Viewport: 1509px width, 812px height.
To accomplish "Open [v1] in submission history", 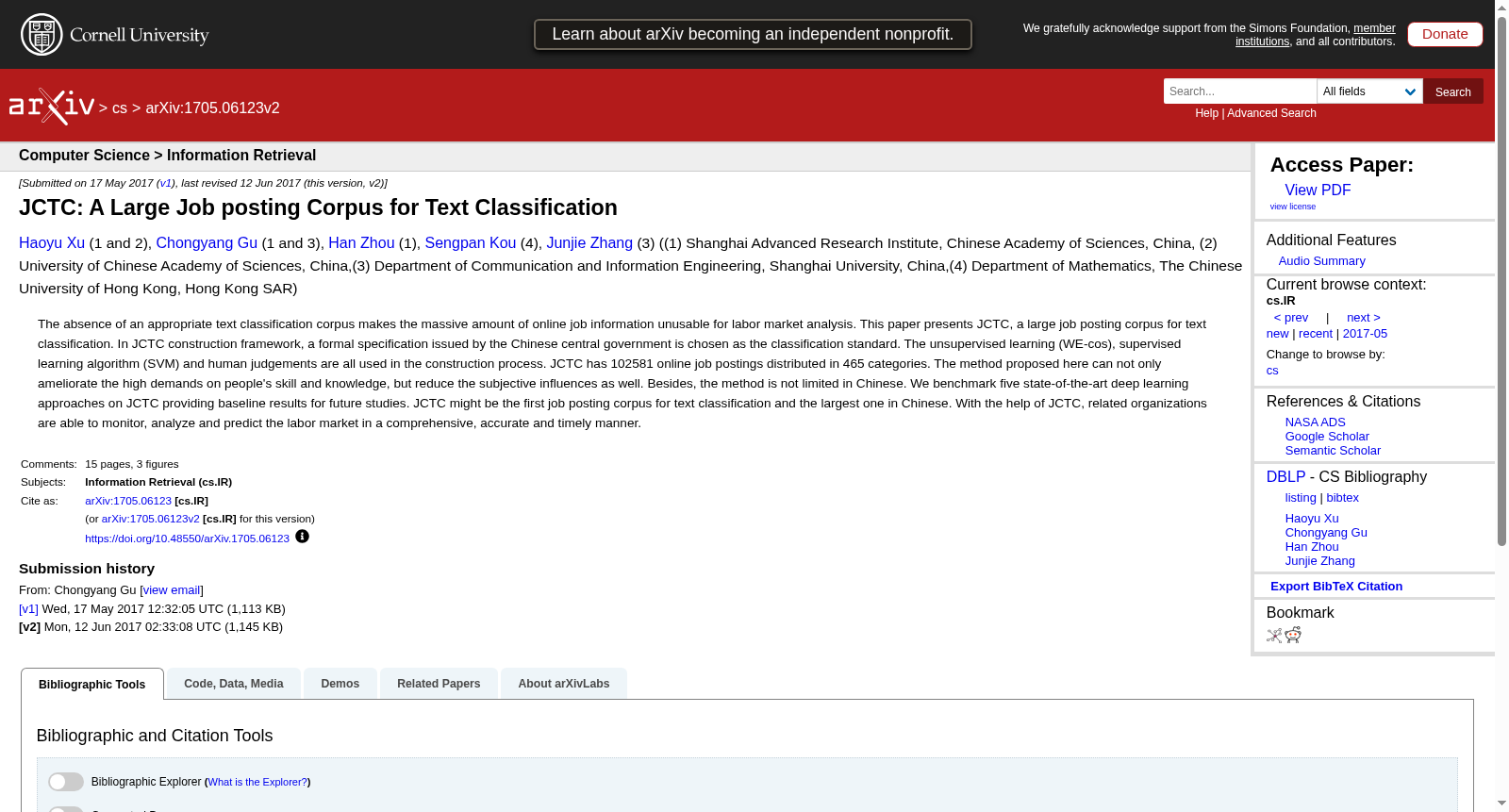I will 29,609.
